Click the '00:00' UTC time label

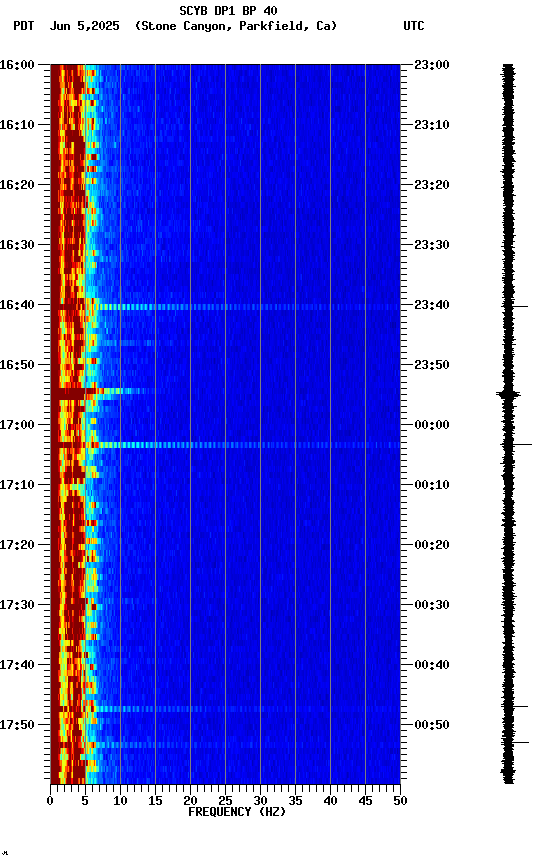tap(432, 425)
